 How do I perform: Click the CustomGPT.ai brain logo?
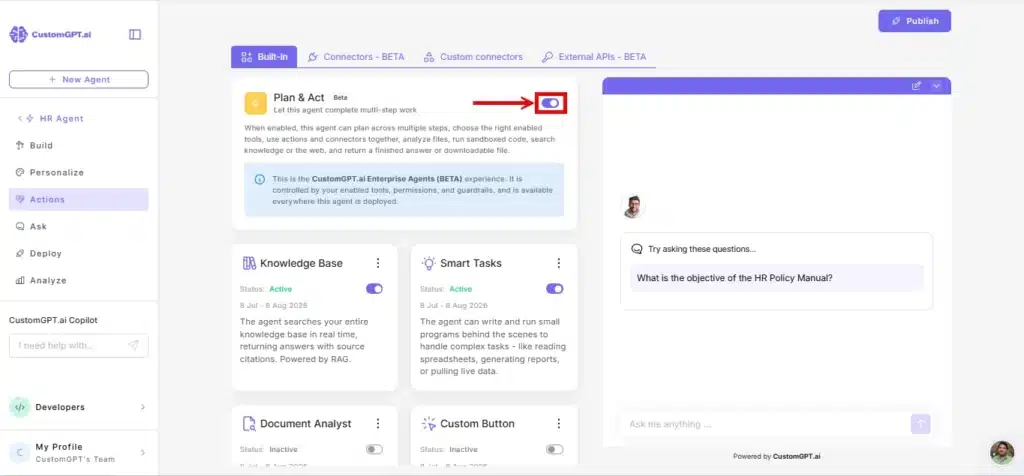click(18, 34)
